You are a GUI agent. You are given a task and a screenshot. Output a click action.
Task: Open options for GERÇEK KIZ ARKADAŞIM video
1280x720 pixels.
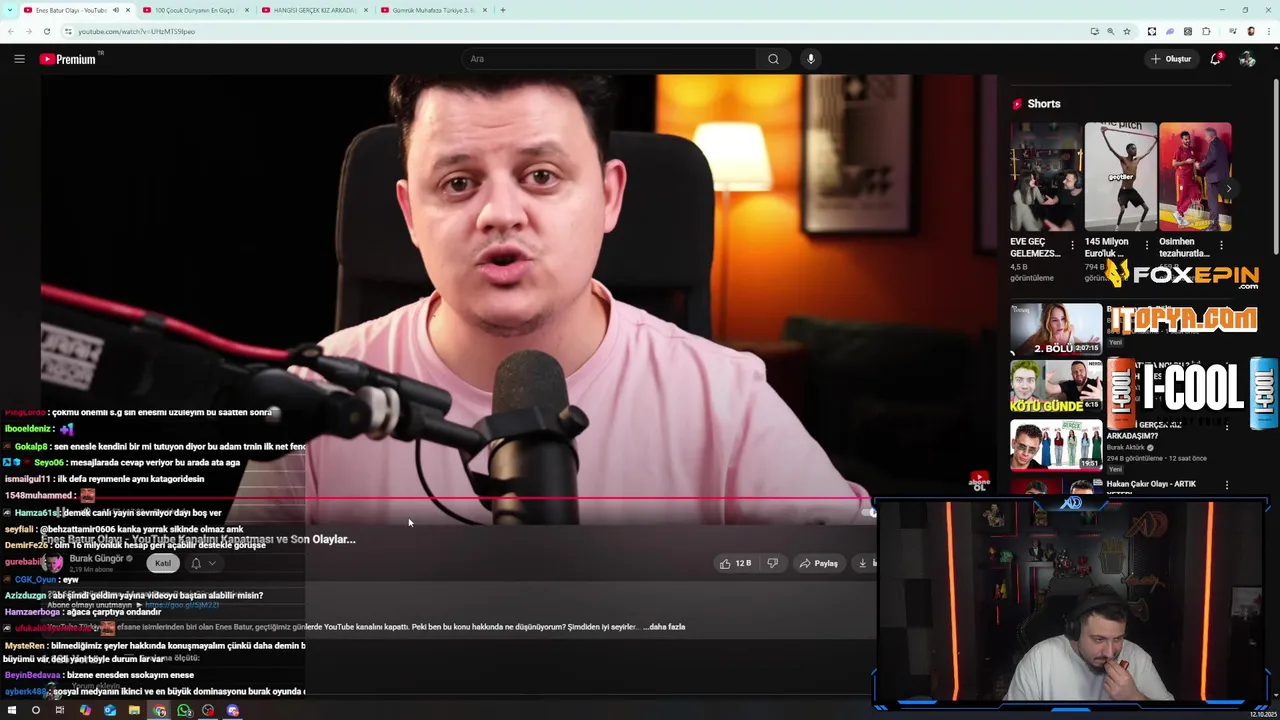1227,427
